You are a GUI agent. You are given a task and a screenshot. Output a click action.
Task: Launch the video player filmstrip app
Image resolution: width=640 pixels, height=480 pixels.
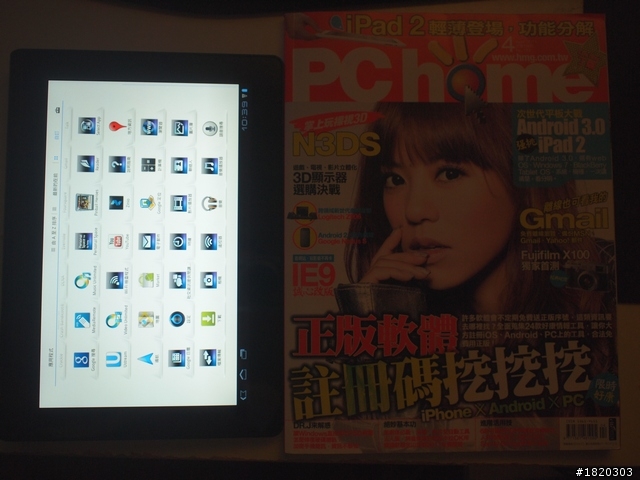(179, 204)
